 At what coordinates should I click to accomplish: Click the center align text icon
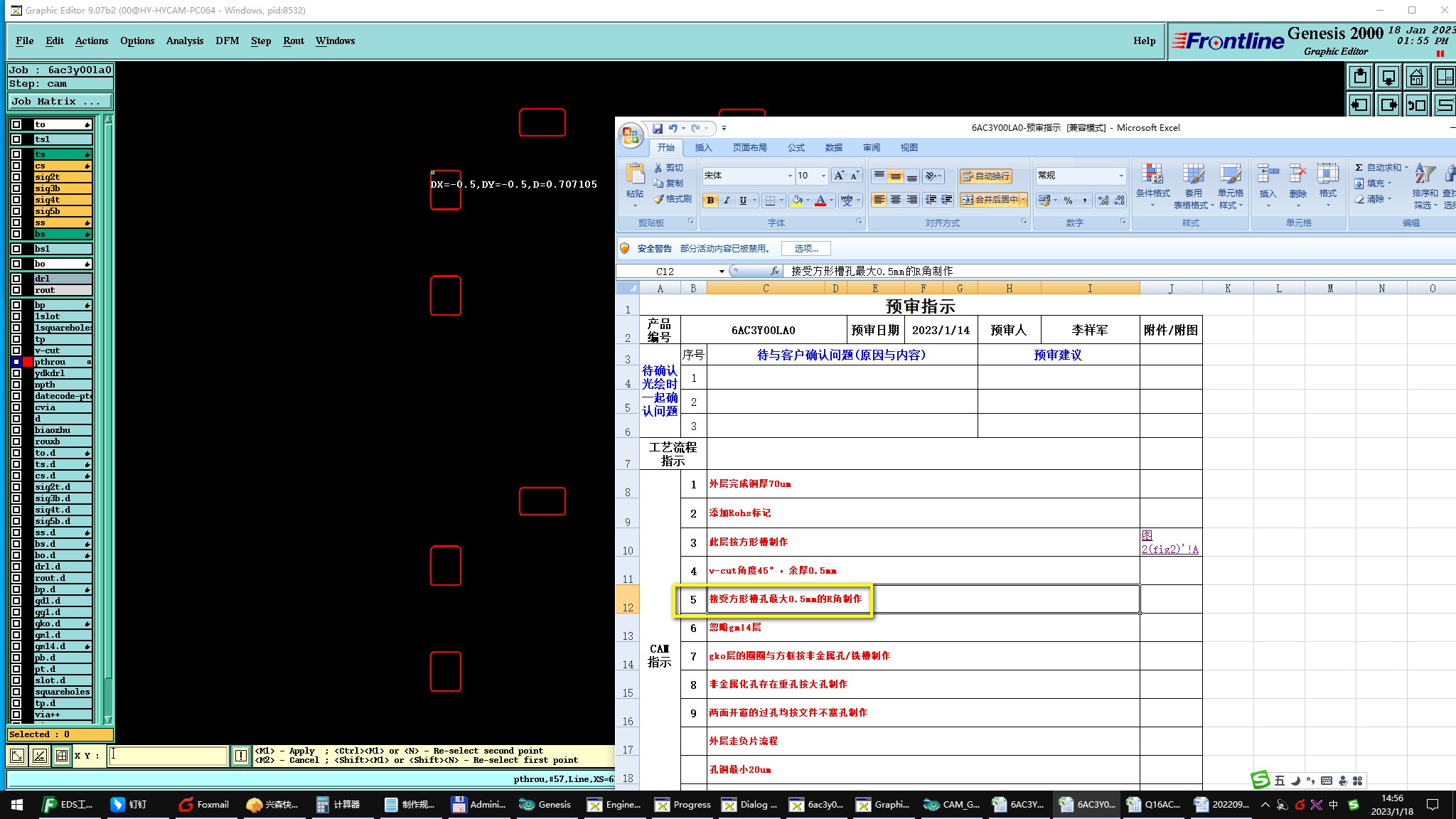(x=896, y=200)
